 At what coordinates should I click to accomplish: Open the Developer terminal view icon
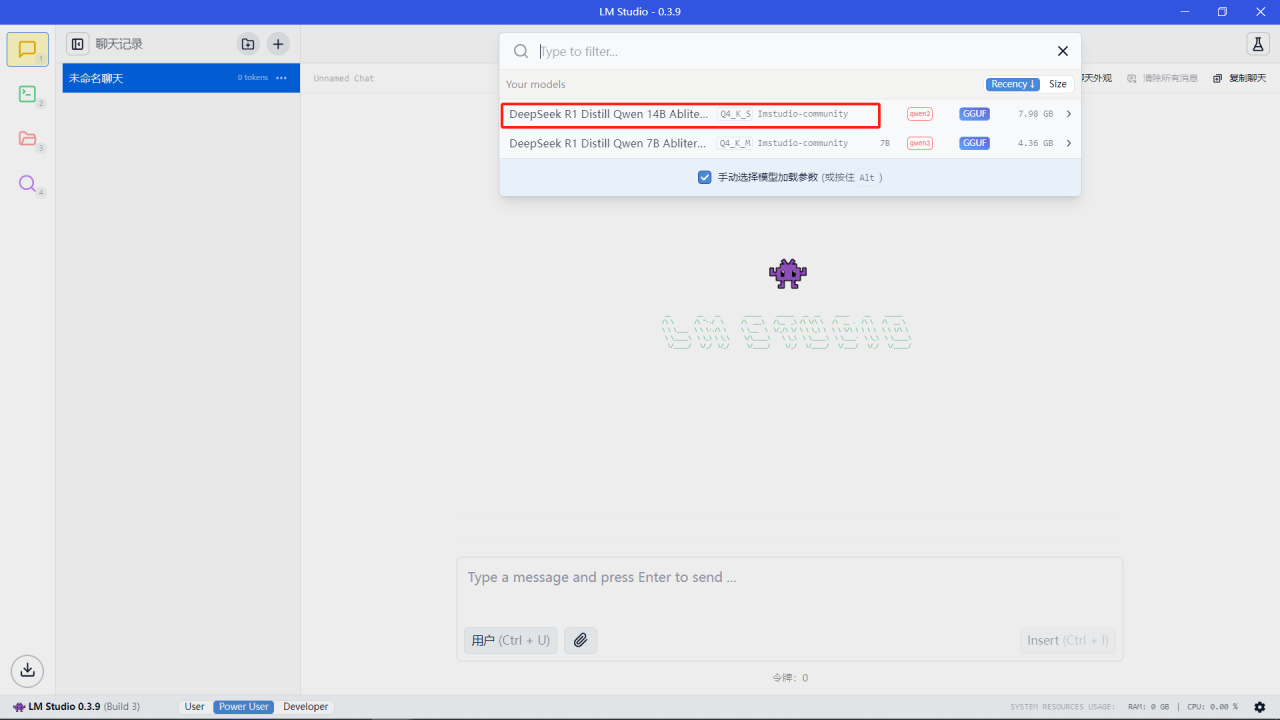pos(27,94)
